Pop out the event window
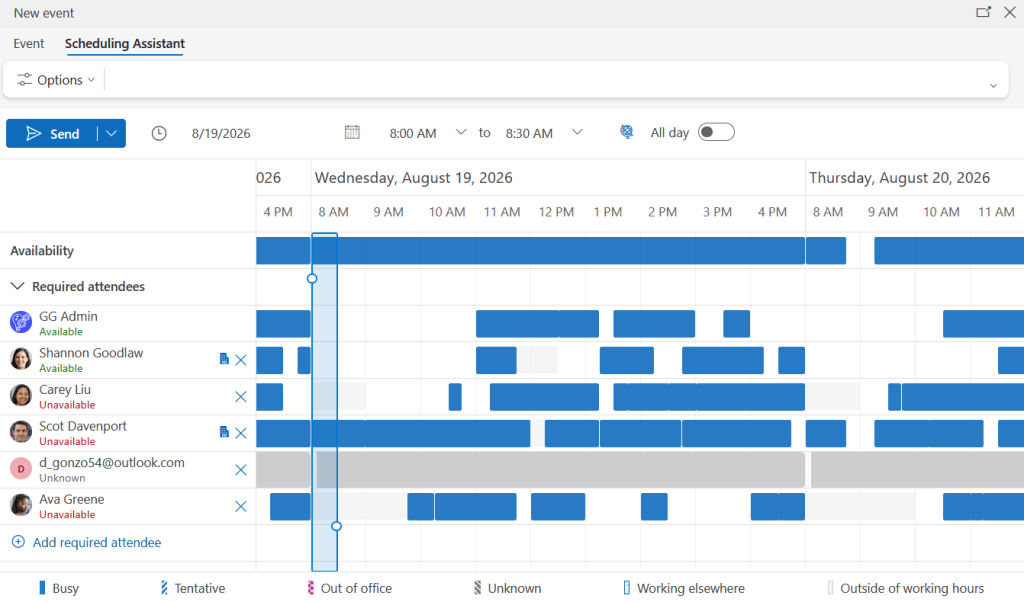The height and width of the screenshot is (602, 1024). [x=983, y=12]
